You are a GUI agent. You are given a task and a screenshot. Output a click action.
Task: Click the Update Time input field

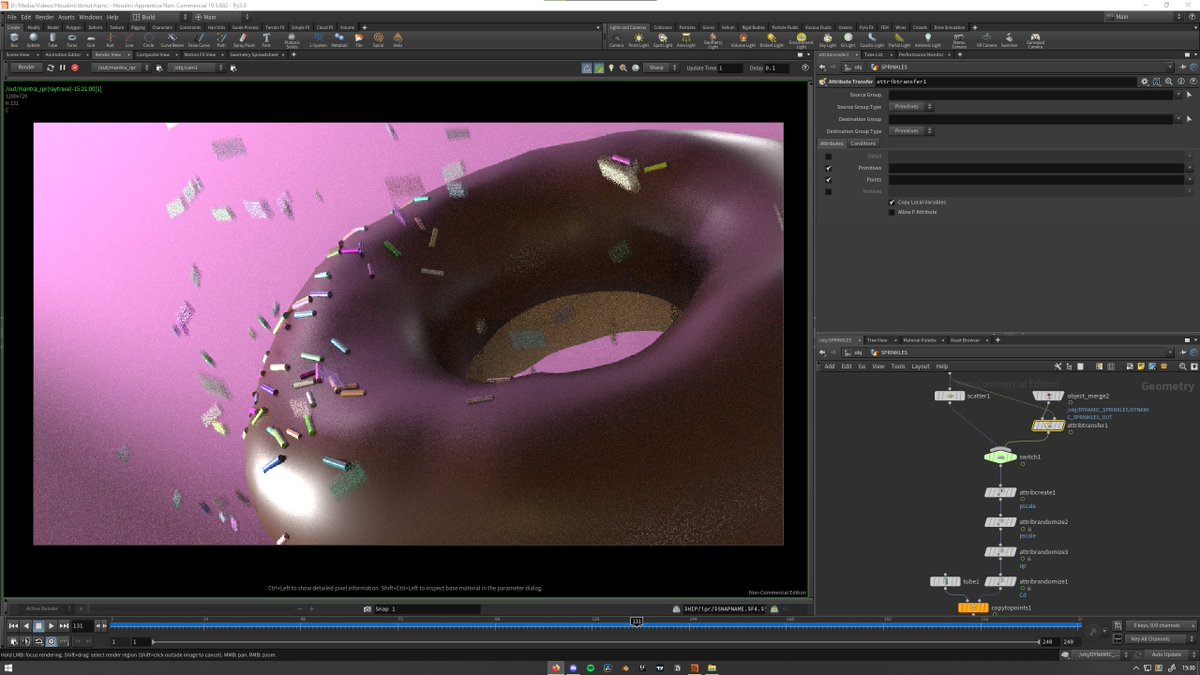pos(730,68)
